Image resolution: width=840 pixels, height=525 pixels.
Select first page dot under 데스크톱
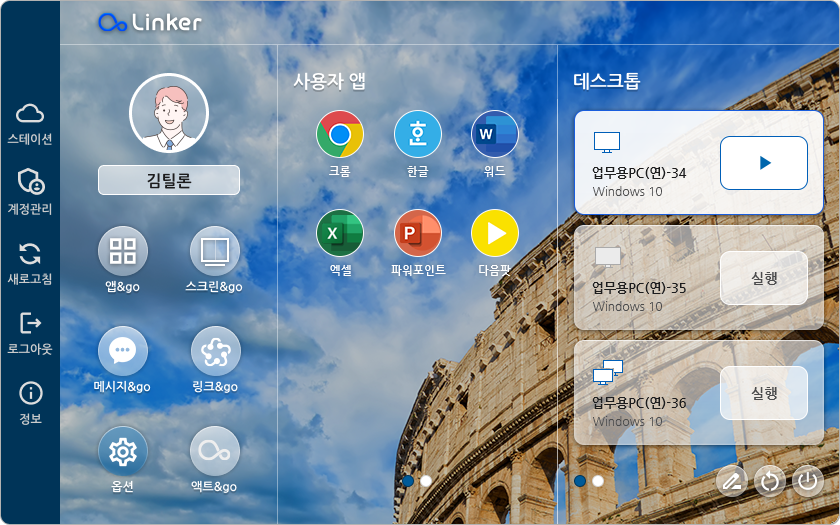[x=580, y=481]
